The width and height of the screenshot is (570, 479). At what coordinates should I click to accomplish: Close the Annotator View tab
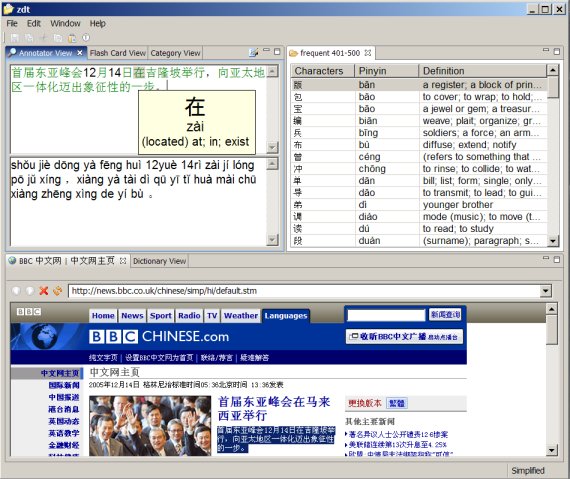click(x=80, y=53)
